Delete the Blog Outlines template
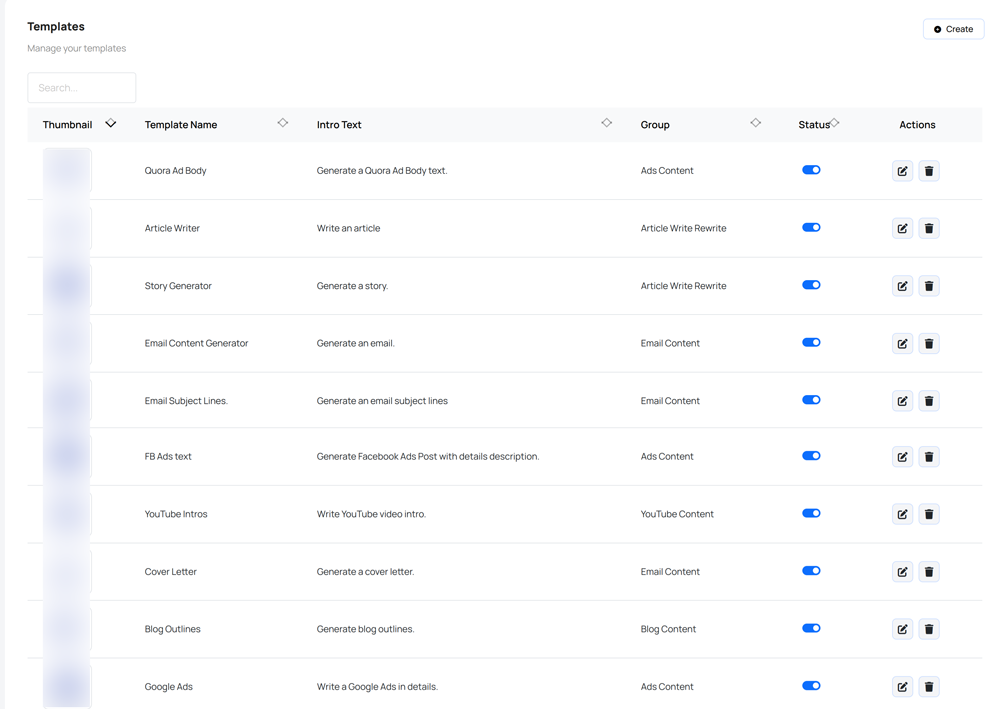Screen dimensions: 1000x709 [x=929, y=629]
